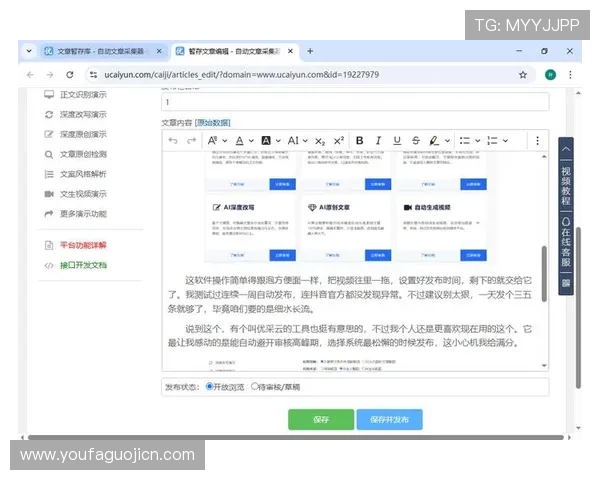Open the QR code icon on side panel
The height and width of the screenshot is (480, 600).
566,283
